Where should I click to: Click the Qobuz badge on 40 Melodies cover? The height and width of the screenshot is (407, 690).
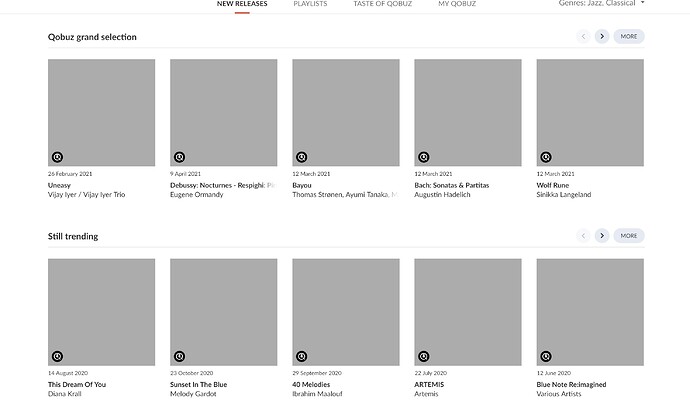click(x=301, y=356)
